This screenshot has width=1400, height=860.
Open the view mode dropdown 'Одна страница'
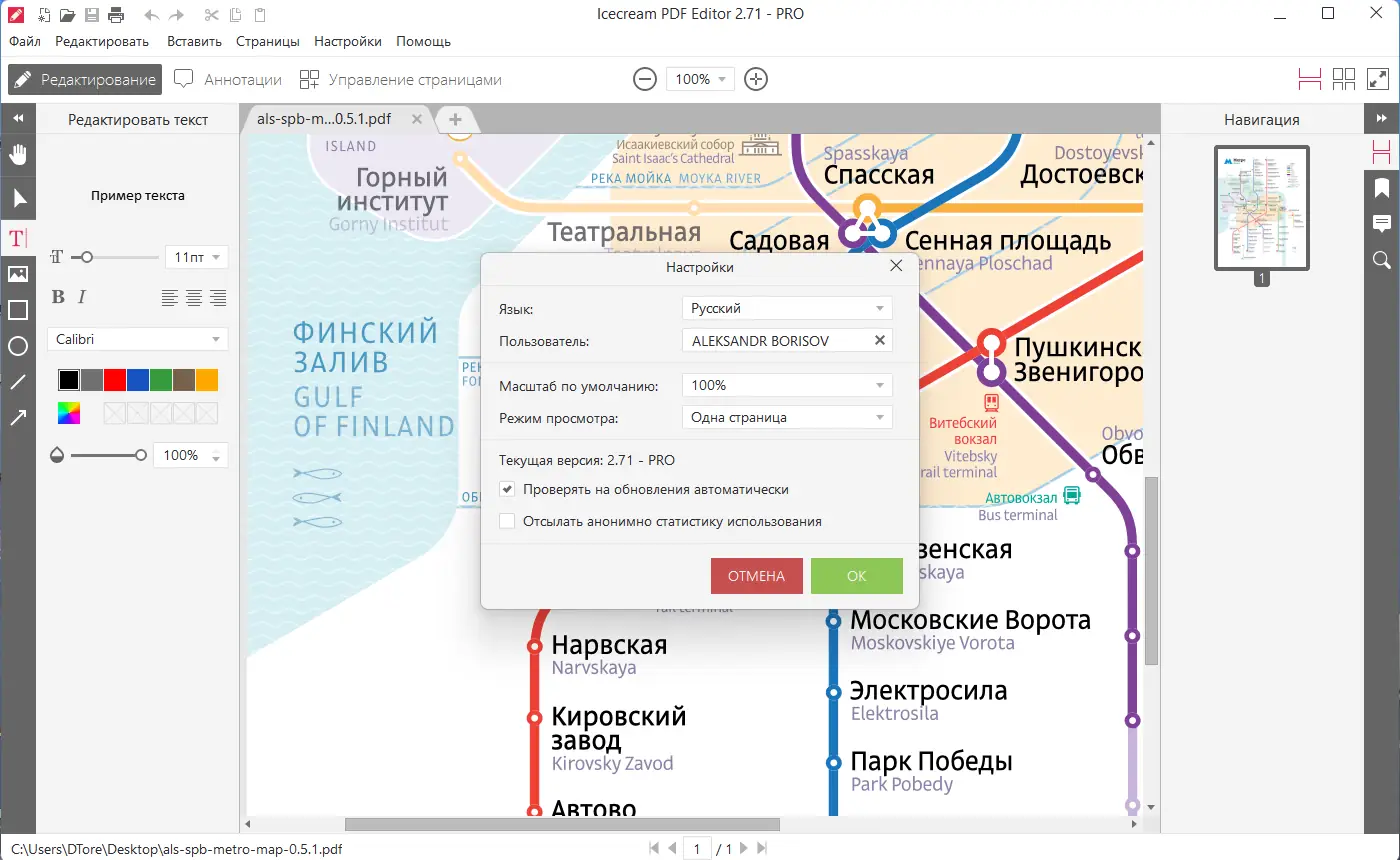click(x=786, y=416)
